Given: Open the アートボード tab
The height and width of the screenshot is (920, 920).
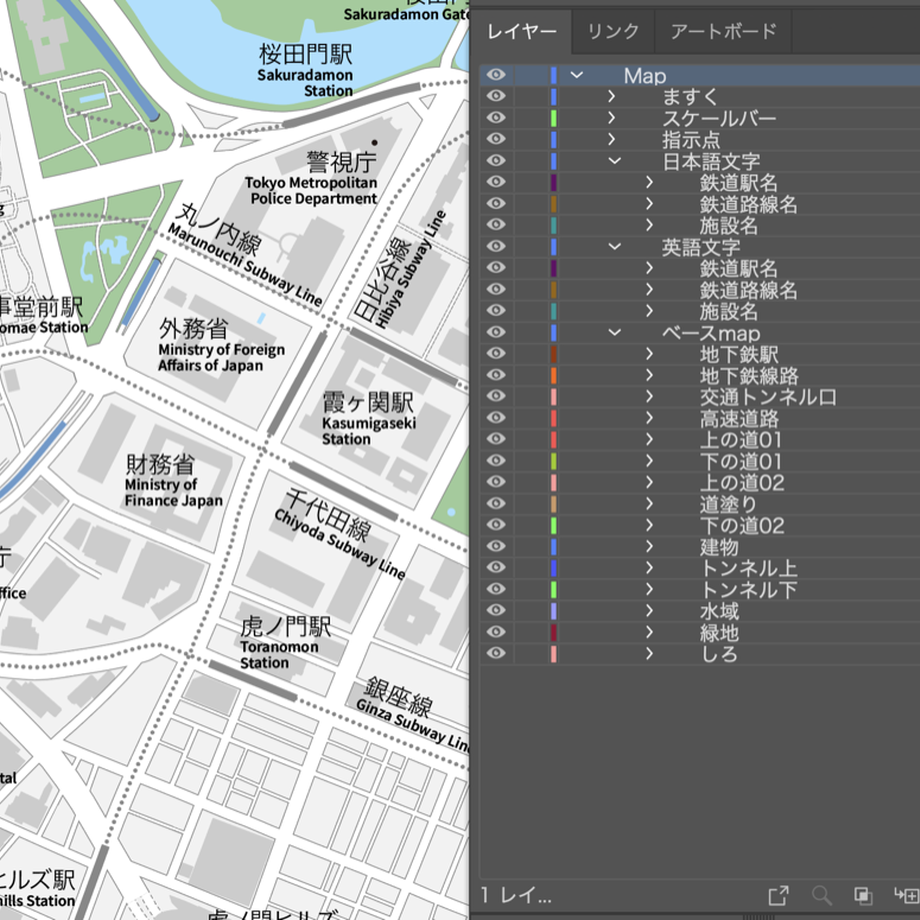Looking at the screenshot, I should pos(723,31).
